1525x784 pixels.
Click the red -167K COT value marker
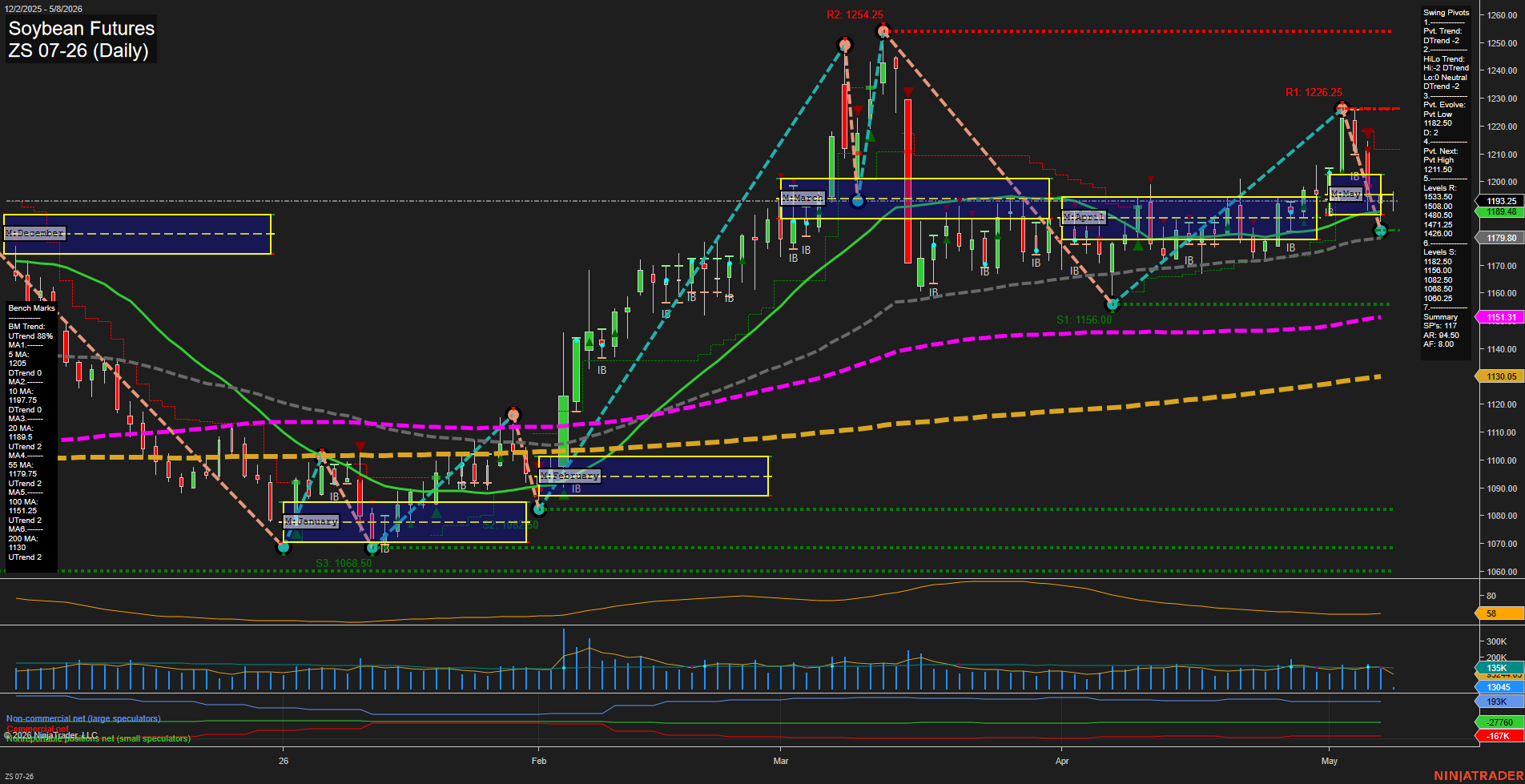1500,736
